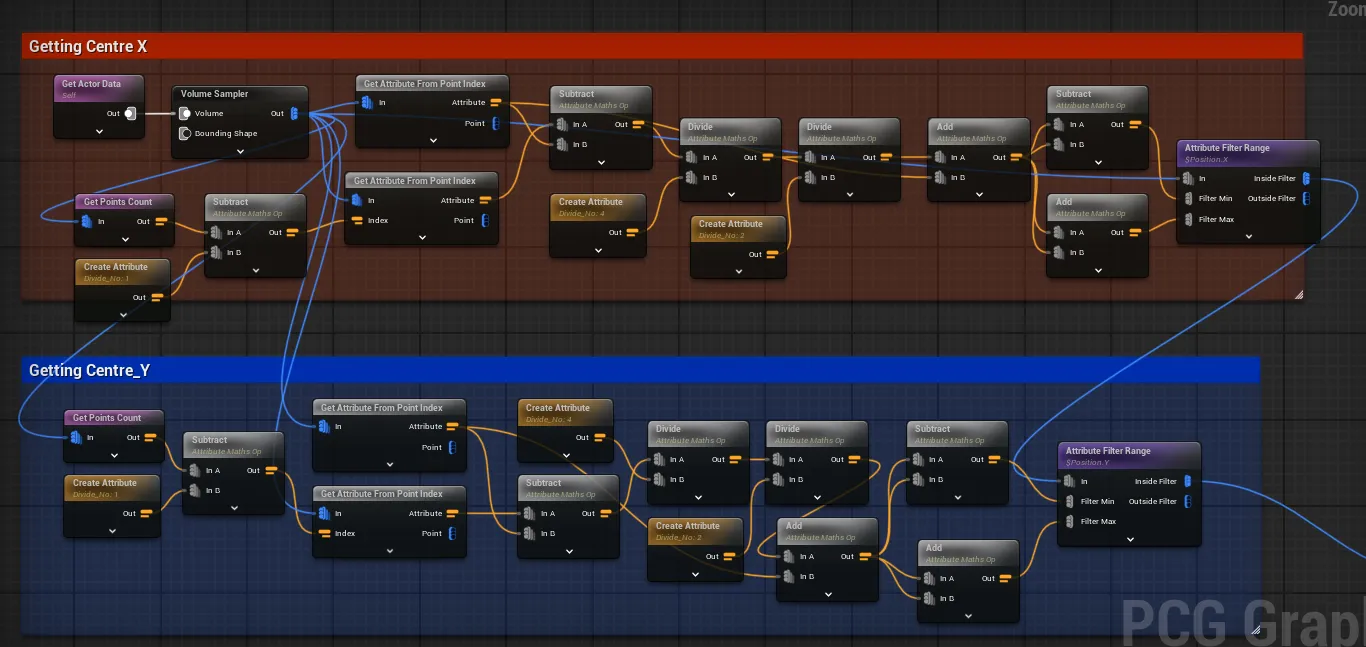Click the In pin on $Position.X filter node
This screenshot has height=647, width=1366.
[1188, 179]
